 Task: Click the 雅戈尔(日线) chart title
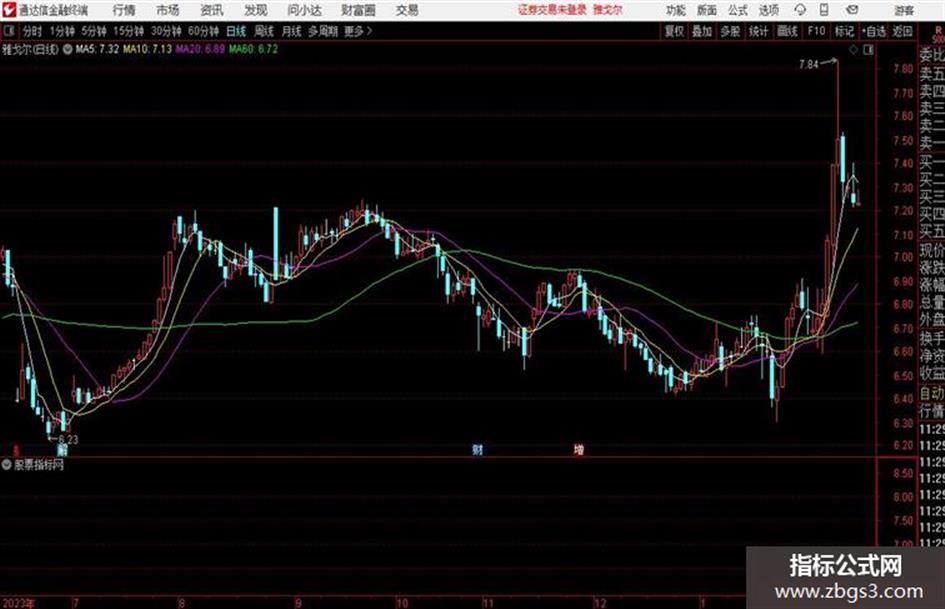(x=30, y=49)
